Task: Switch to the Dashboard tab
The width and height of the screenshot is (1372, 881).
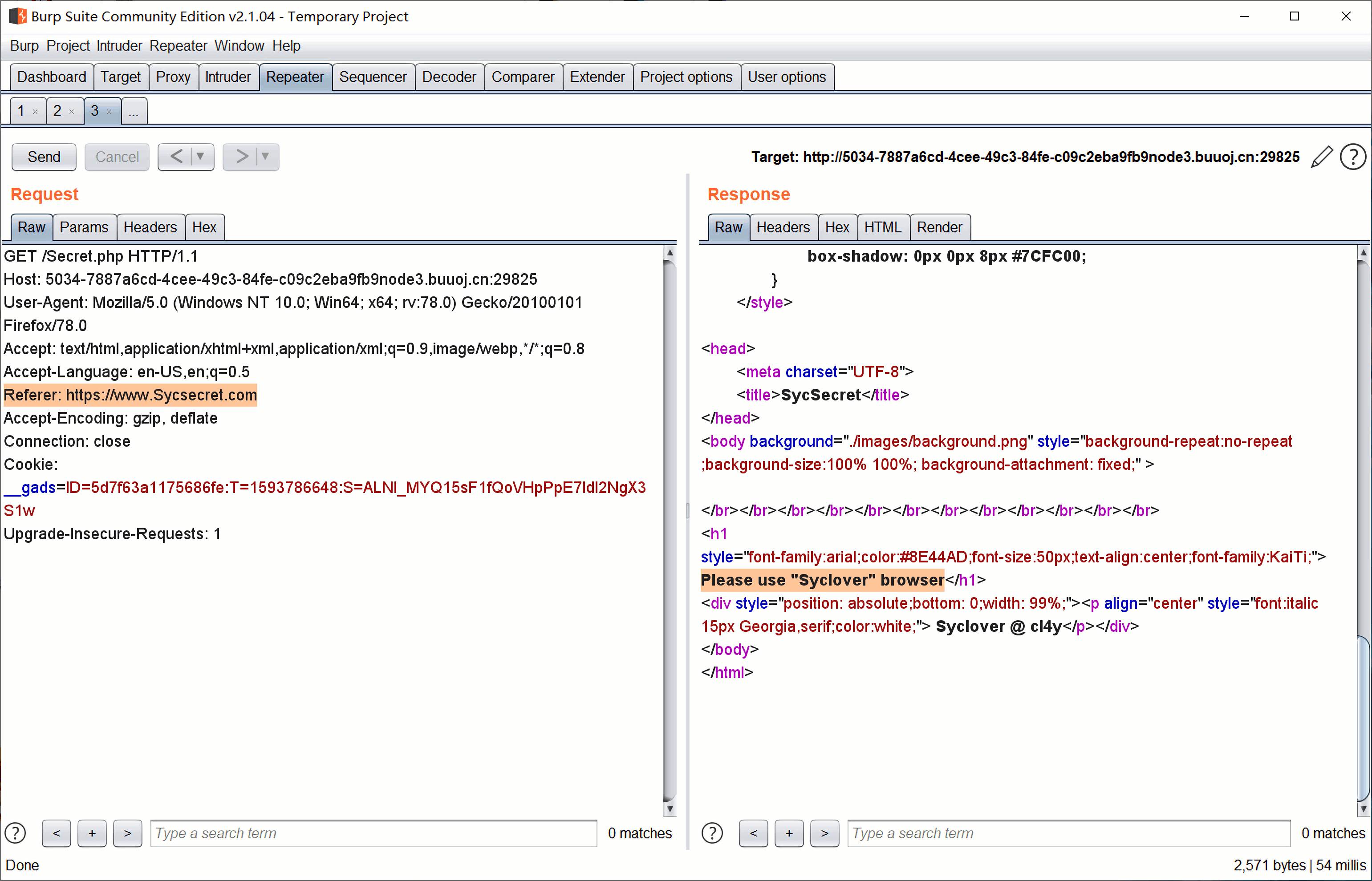Action: [x=52, y=77]
